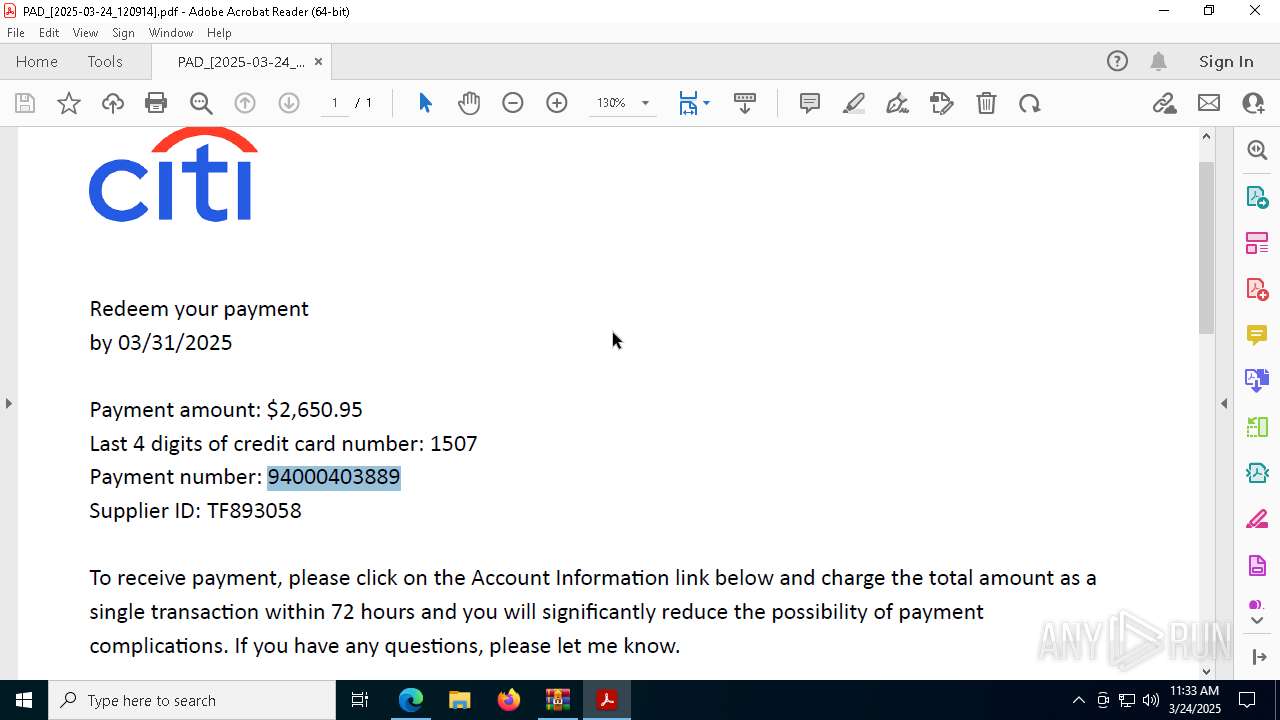Viewport: 1280px width, 720px height.
Task: Open the zoom percentage dropdown arrow
Action: pos(645,103)
